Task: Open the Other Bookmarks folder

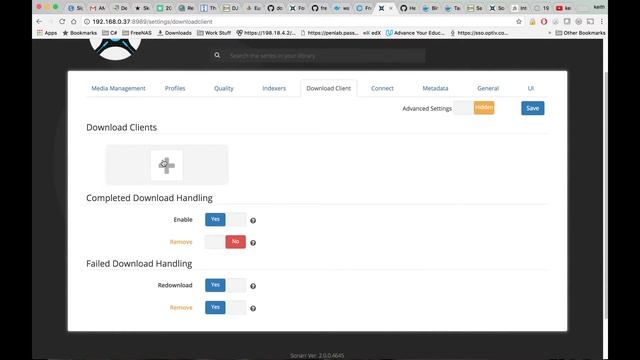Action: click(x=580, y=33)
